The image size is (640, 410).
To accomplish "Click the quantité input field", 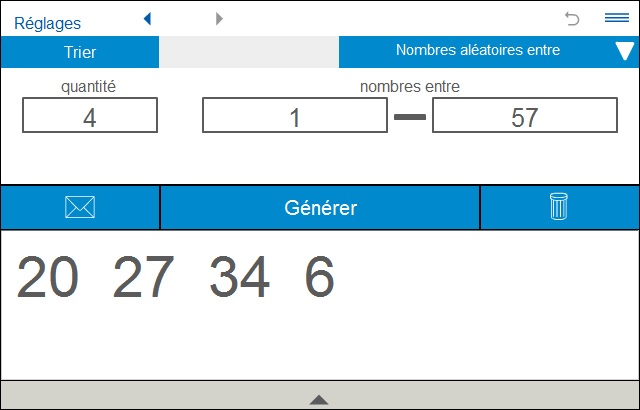I will point(90,116).
